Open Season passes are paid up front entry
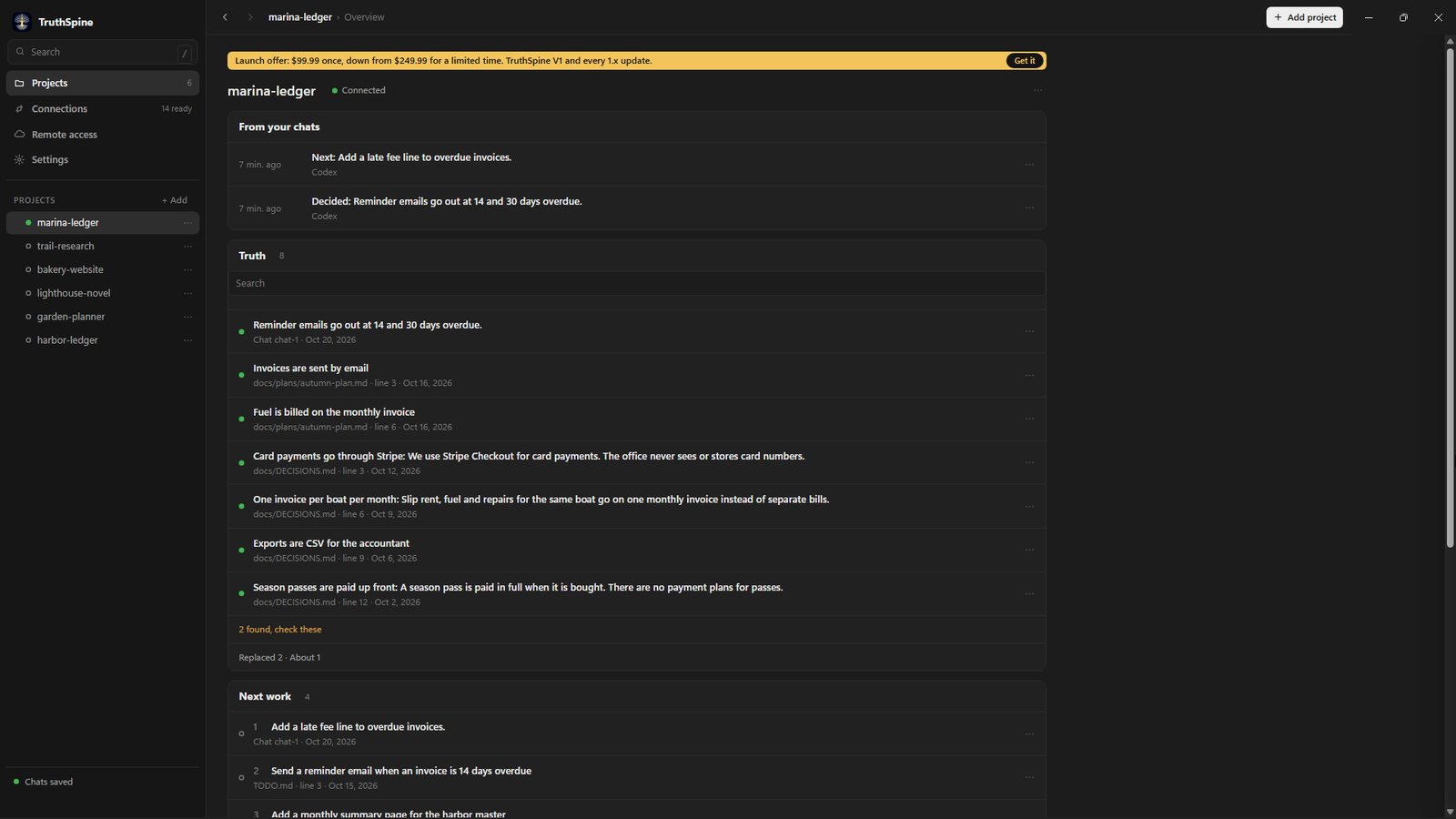Screen dimensions: 1456x819 pos(637,594)
